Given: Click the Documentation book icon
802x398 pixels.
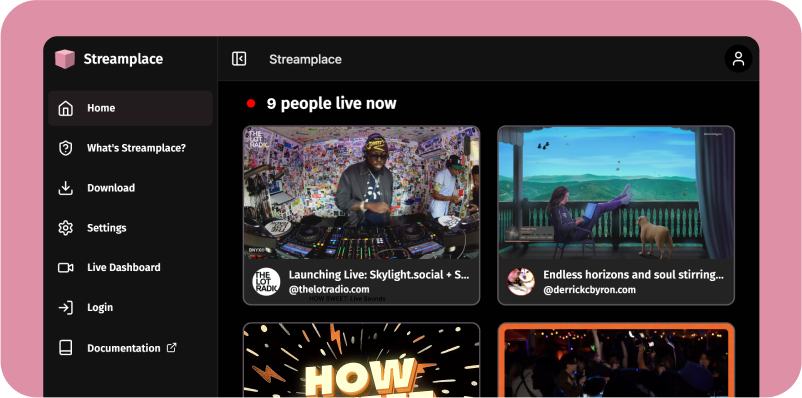Looking at the screenshot, I should click(65, 348).
